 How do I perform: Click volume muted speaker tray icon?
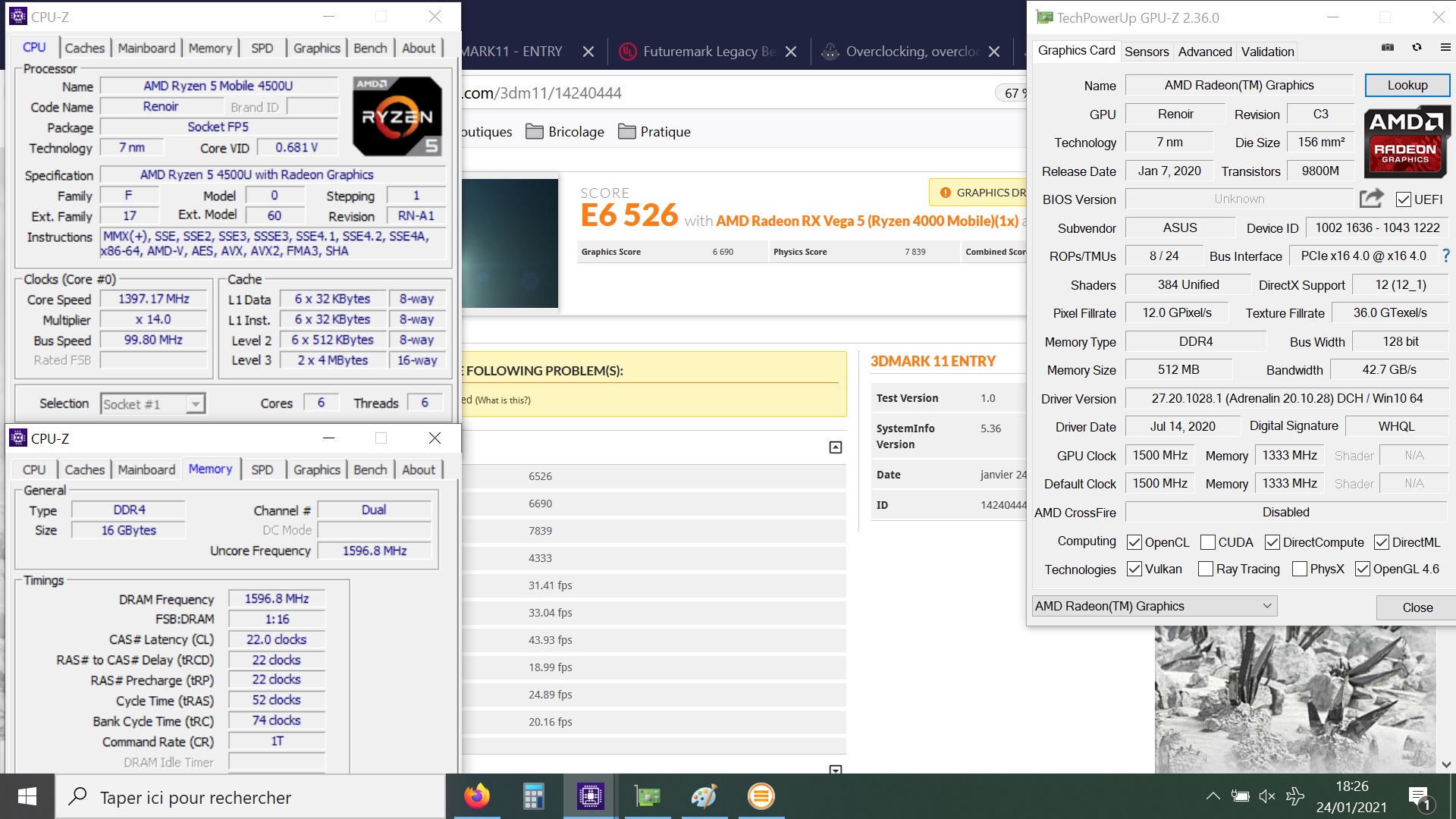[1267, 796]
